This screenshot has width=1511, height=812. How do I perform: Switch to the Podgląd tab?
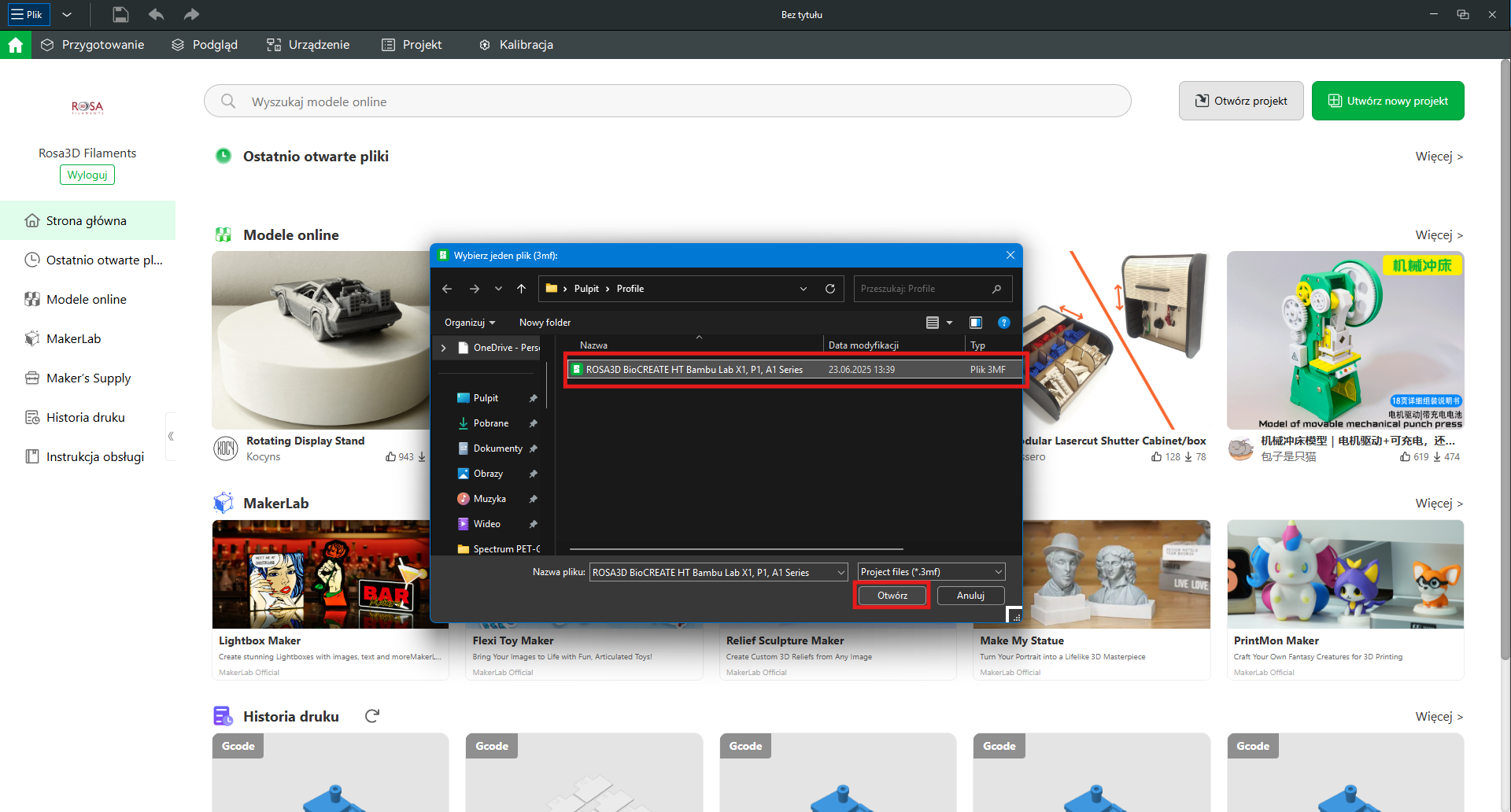click(x=205, y=45)
